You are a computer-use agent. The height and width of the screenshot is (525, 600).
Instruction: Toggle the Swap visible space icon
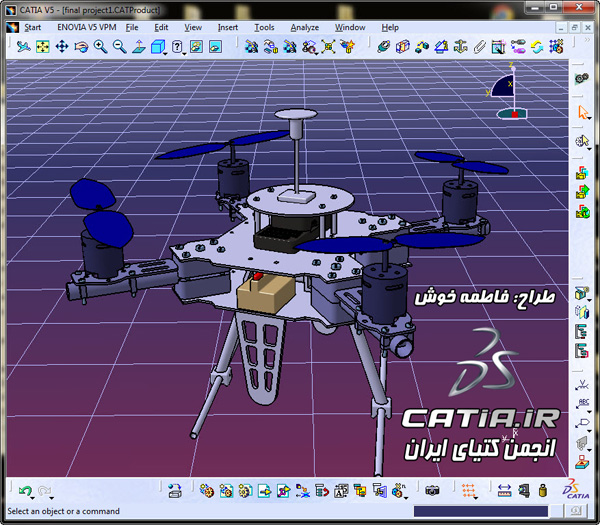pyautogui.click(x=215, y=46)
